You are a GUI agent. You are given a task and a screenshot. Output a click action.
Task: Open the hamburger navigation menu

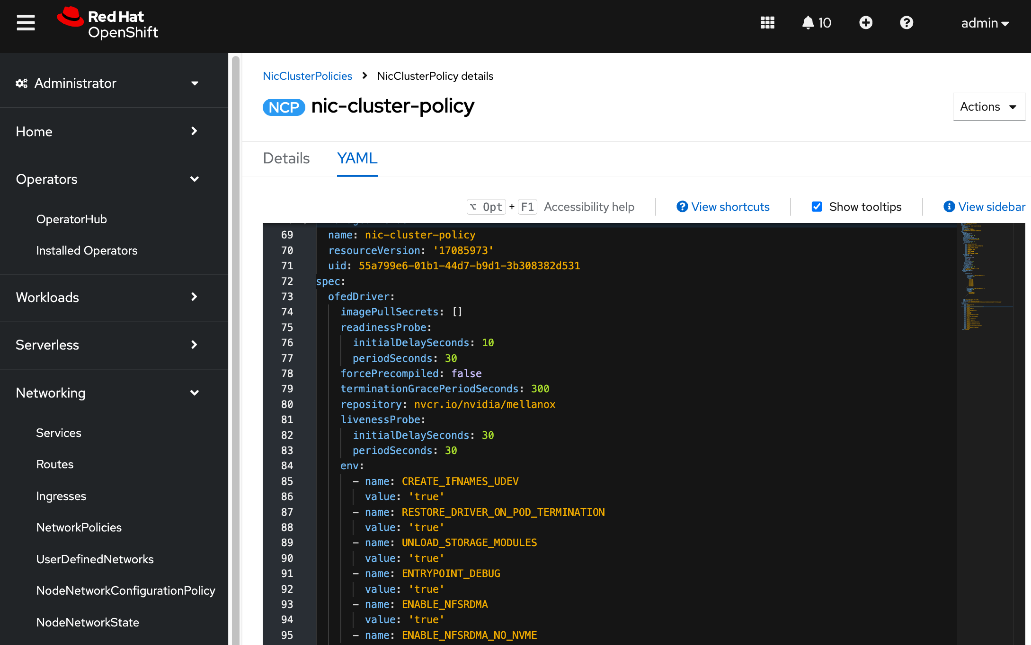coord(26,23)
